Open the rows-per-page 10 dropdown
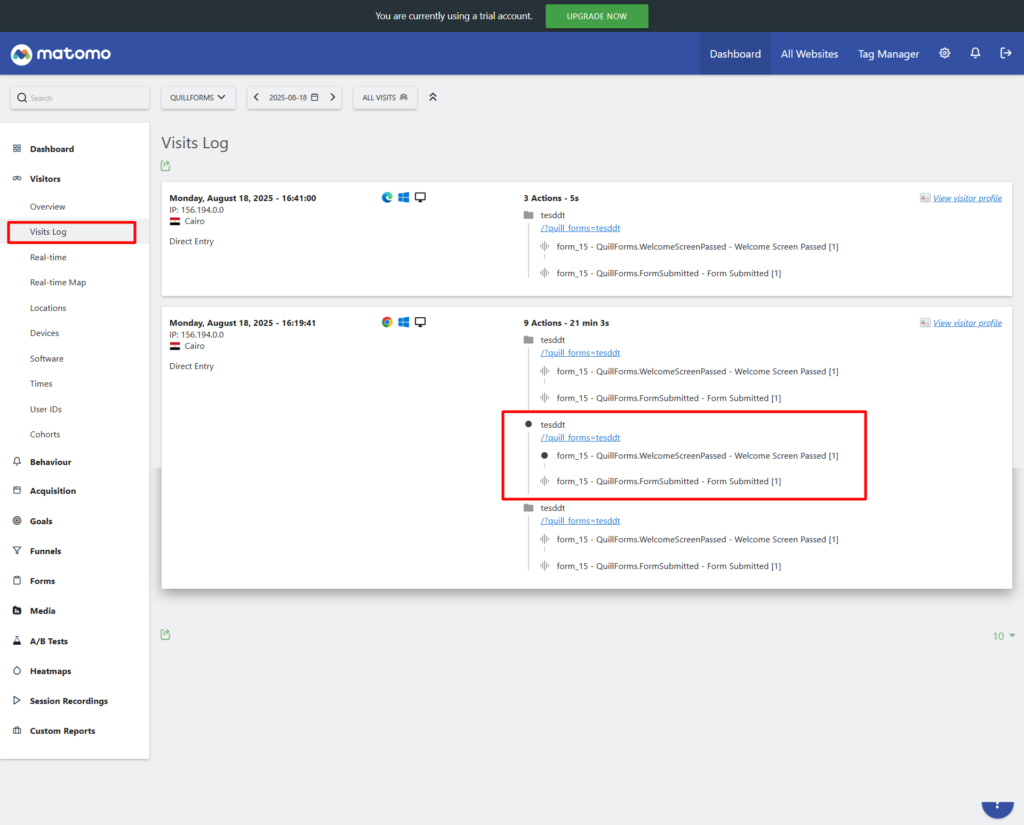1024x825 pixels. click(1004, 636)
